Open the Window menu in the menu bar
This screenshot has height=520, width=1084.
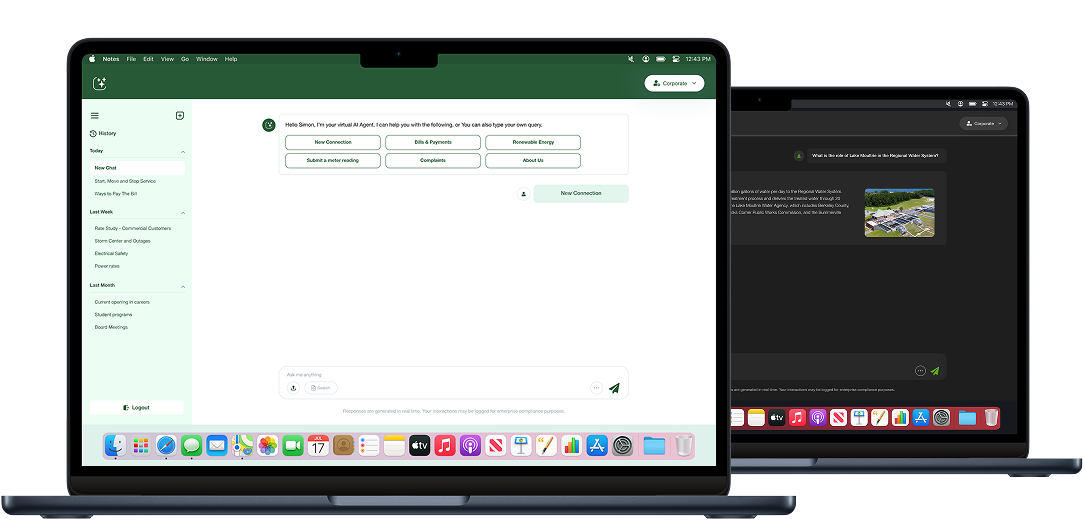point(206,59)
